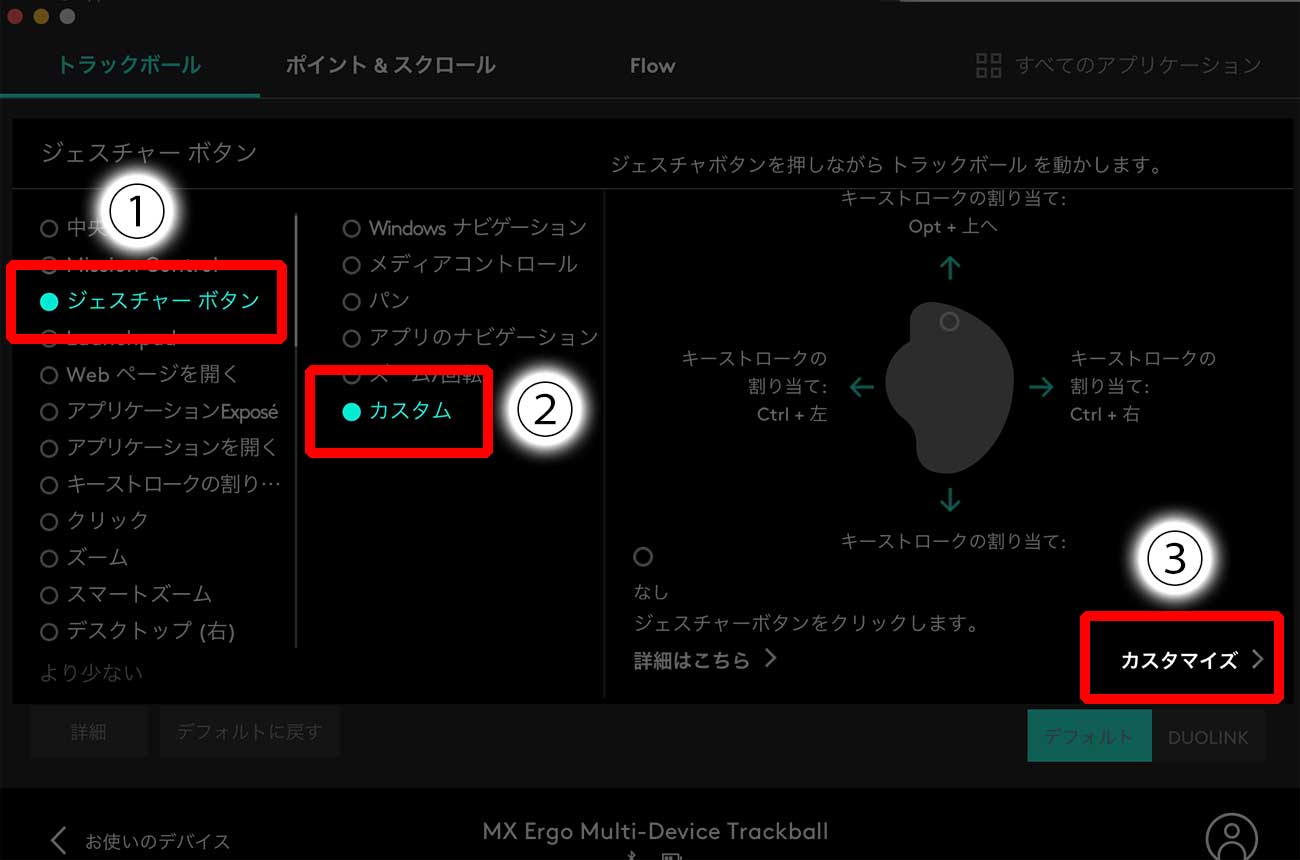Go back to お使いのデバイス

tap(140, 841)
